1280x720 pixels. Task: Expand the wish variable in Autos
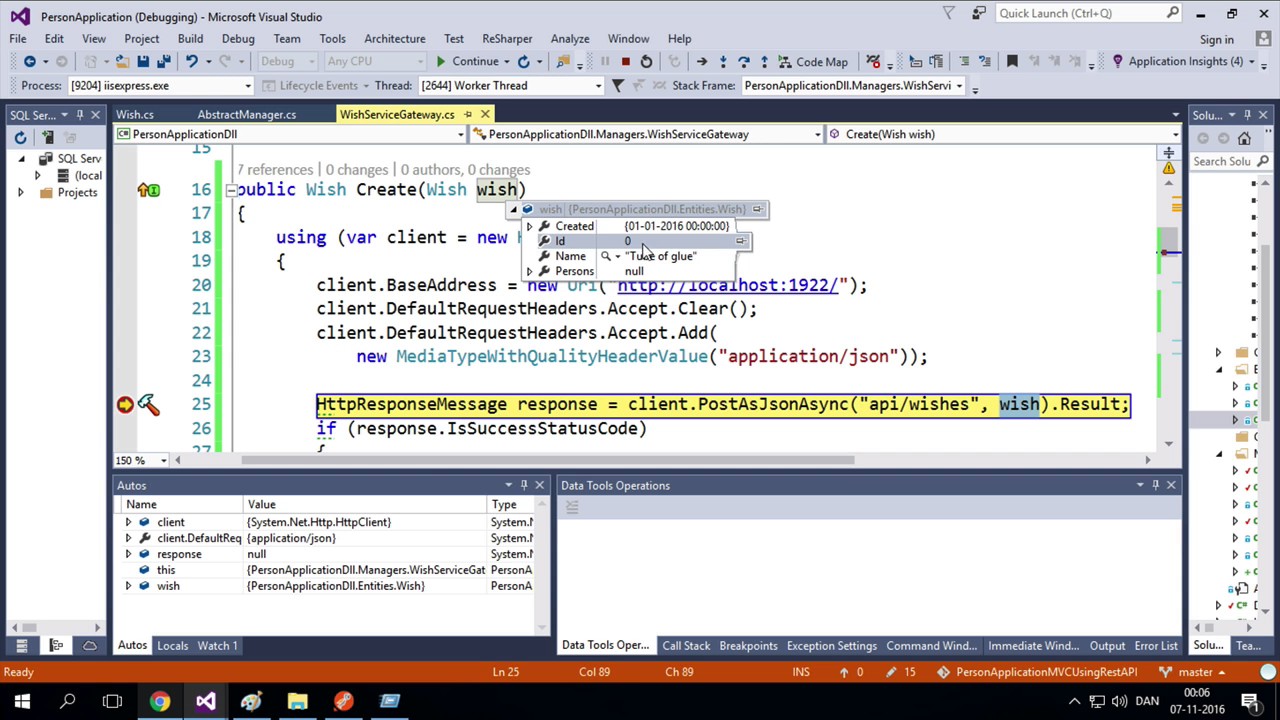click(128, 587)
